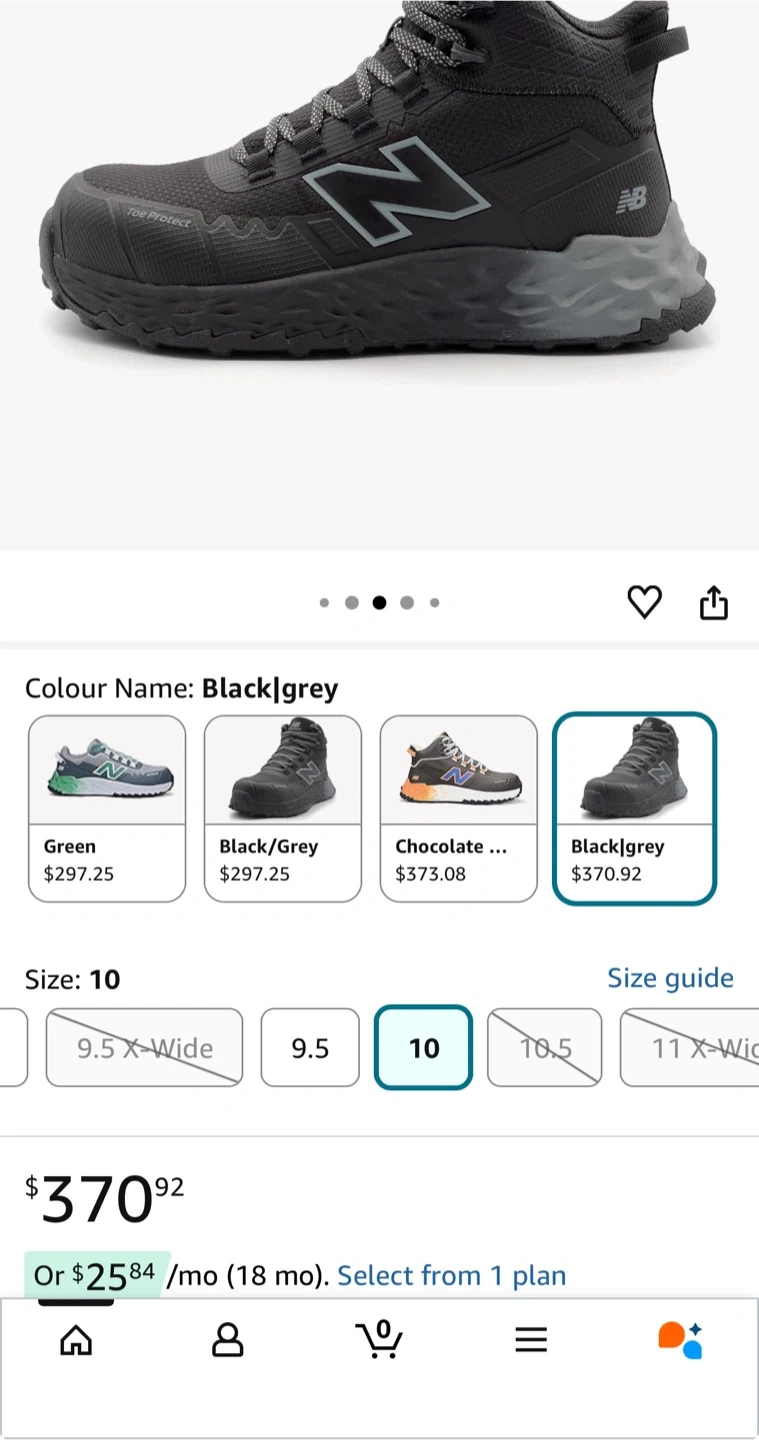Open the Size guide link
Viewport: 759px width, 1440px height.
(670, 978)
